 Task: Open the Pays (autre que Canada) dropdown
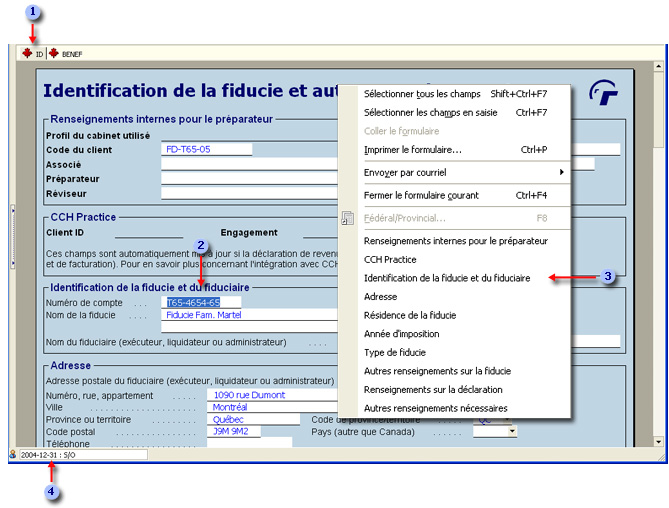point(512,431)
